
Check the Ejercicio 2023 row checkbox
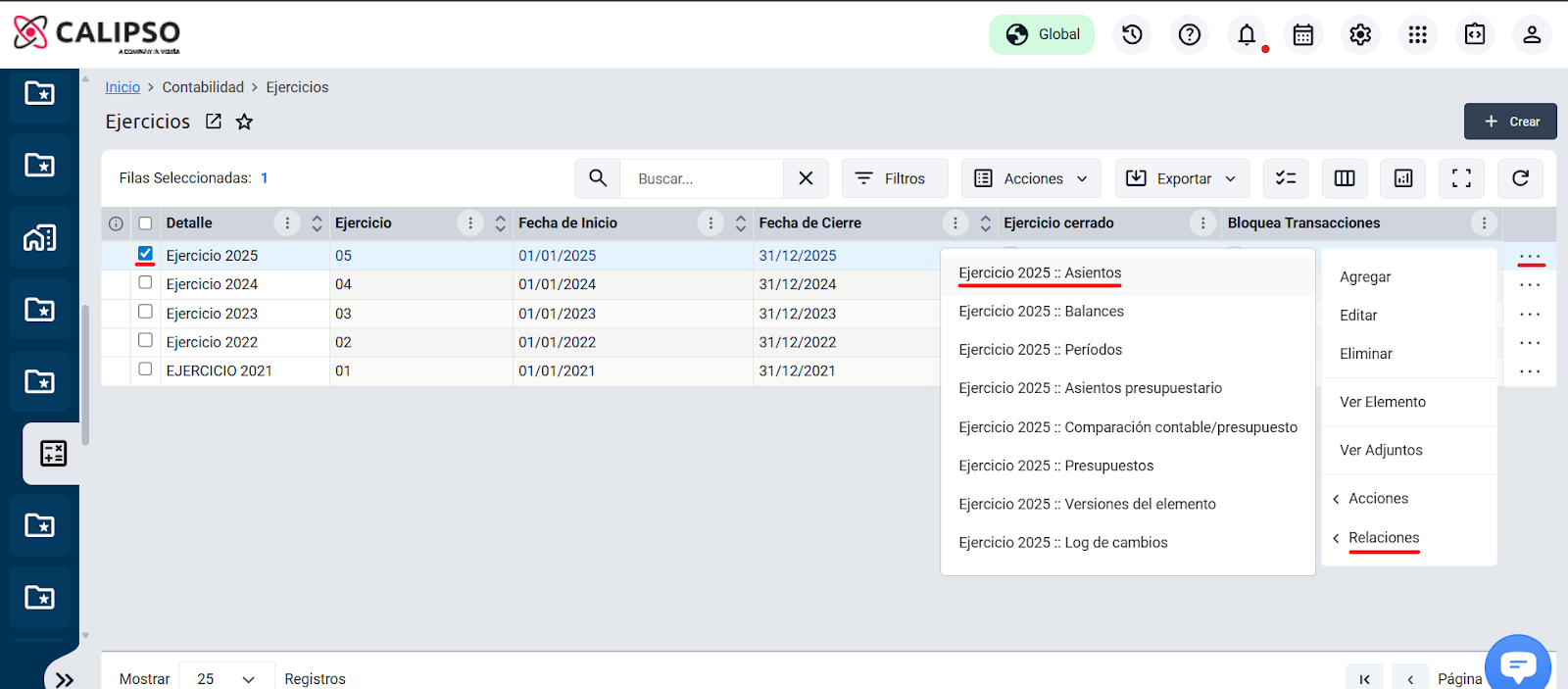tap(145, 312)
